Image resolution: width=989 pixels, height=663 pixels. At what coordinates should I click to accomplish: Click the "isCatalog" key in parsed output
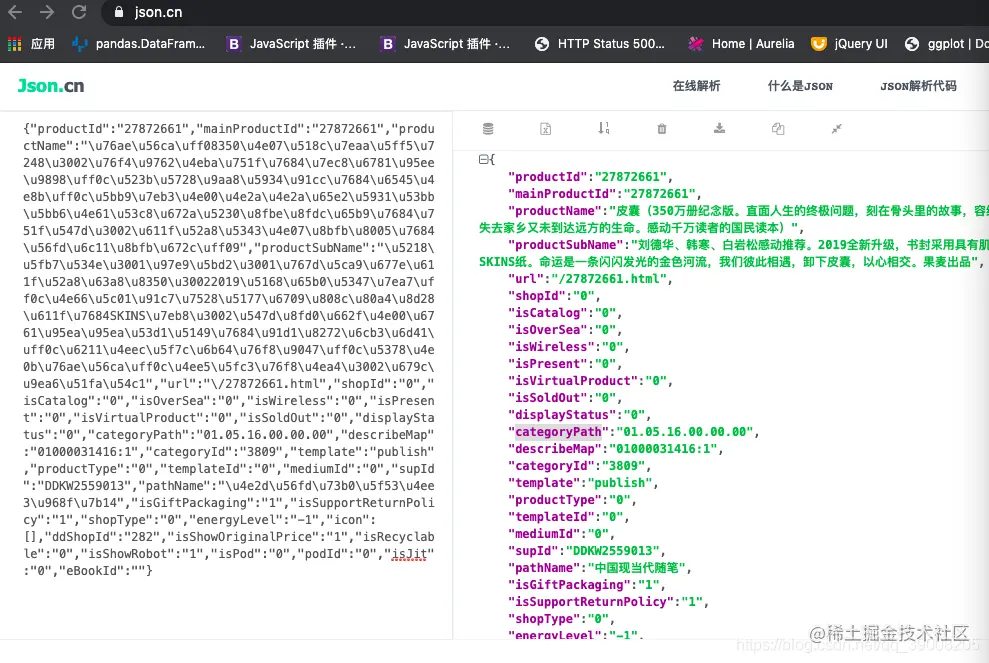[x=547, y=313]
